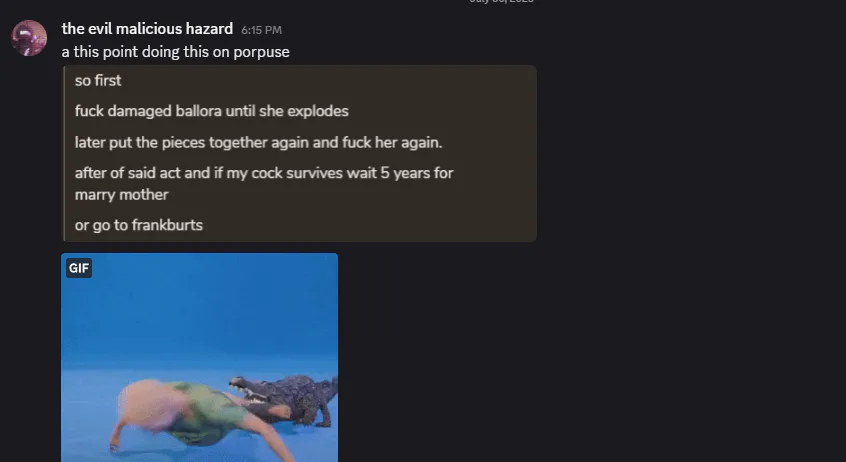Click the vertical bar of the quote block
846x462 pixels.
point(64,153)
